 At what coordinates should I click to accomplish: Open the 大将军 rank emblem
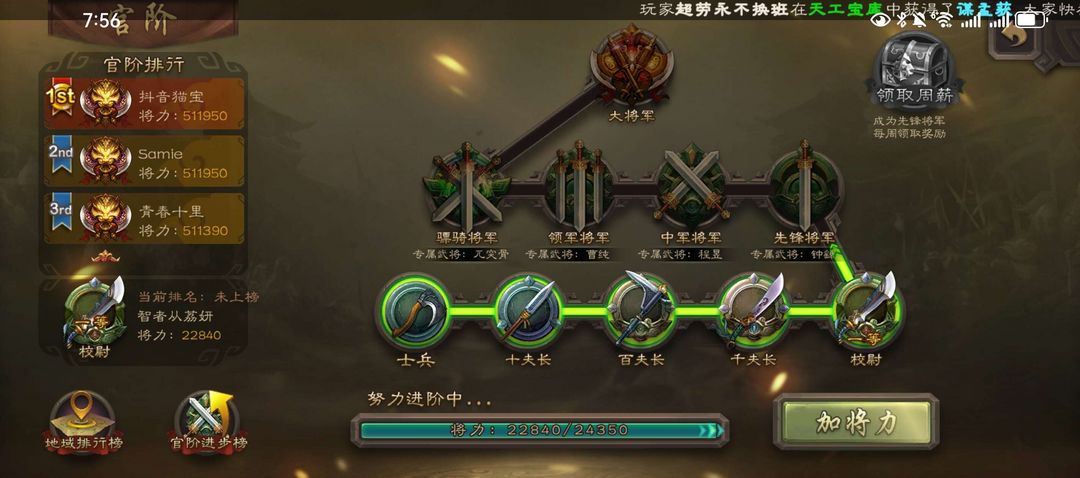[x=631, y=65]
